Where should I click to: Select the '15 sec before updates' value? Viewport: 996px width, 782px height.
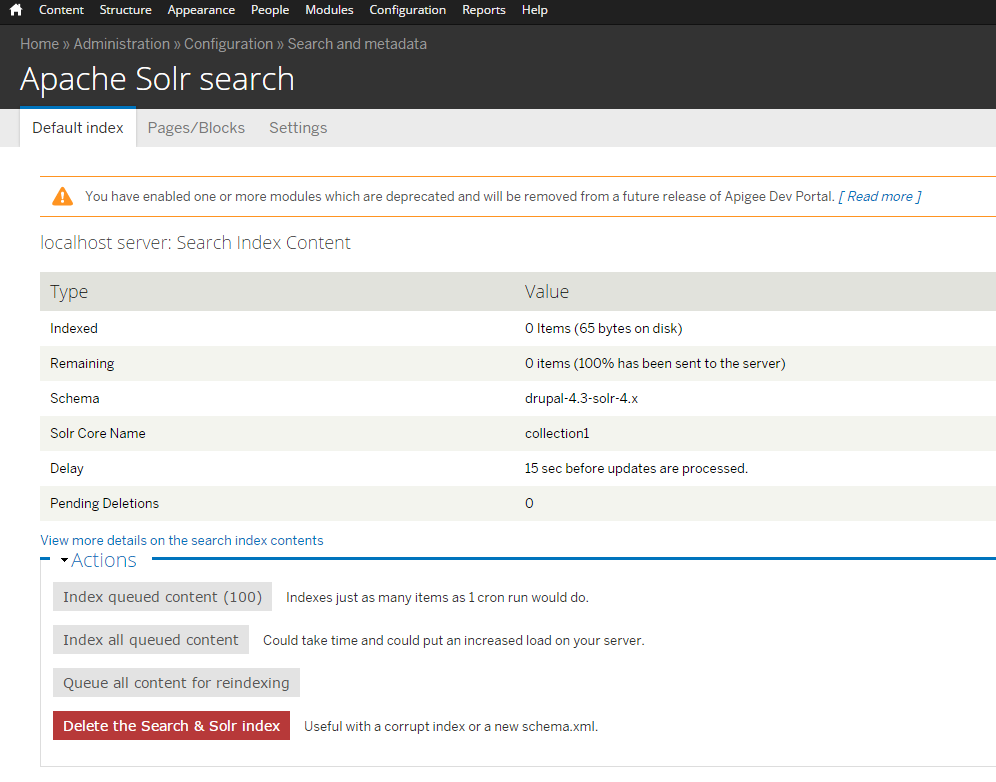pyautogui.click(x=636, y=468)
